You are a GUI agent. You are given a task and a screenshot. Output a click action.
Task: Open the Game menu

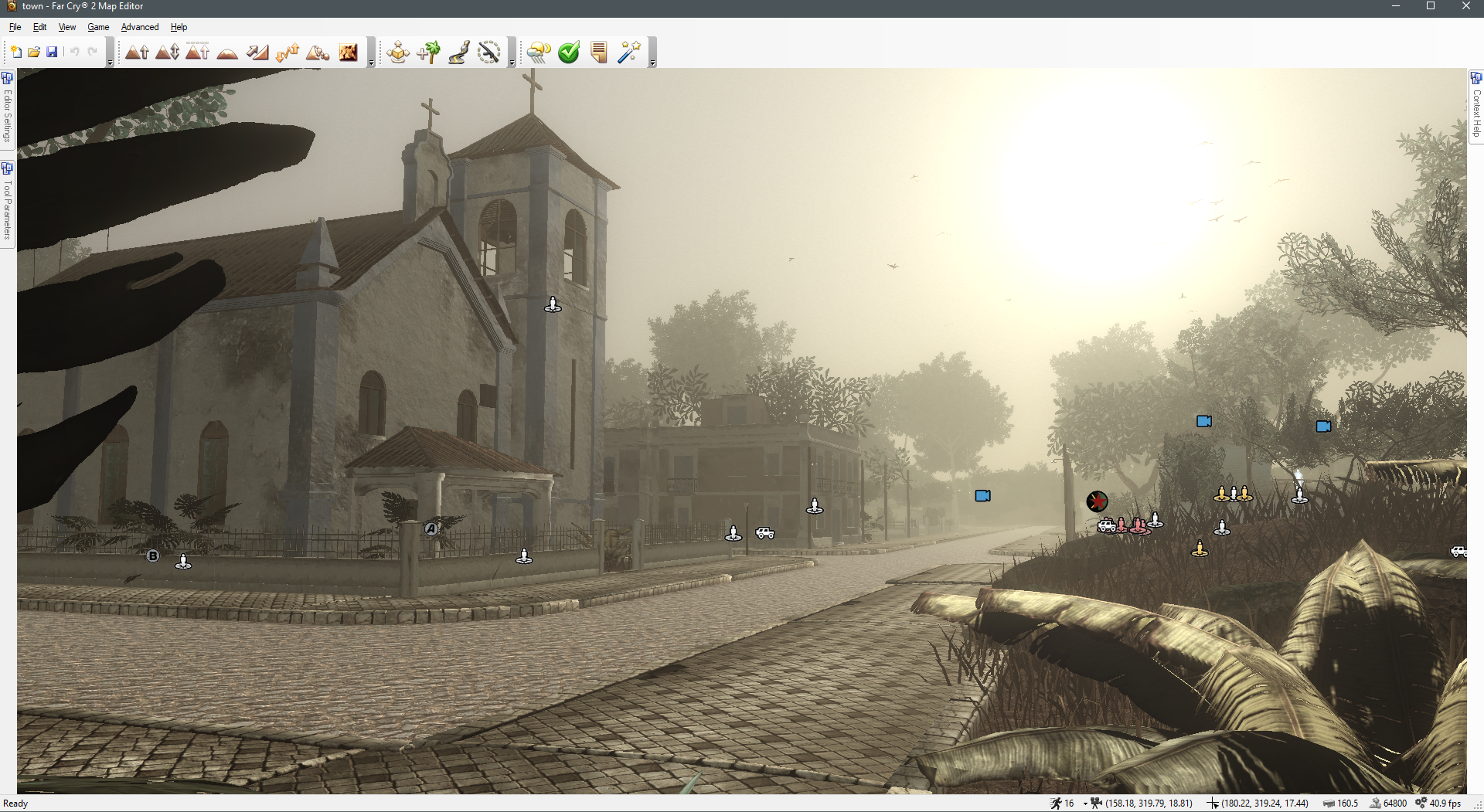point(98,27)
